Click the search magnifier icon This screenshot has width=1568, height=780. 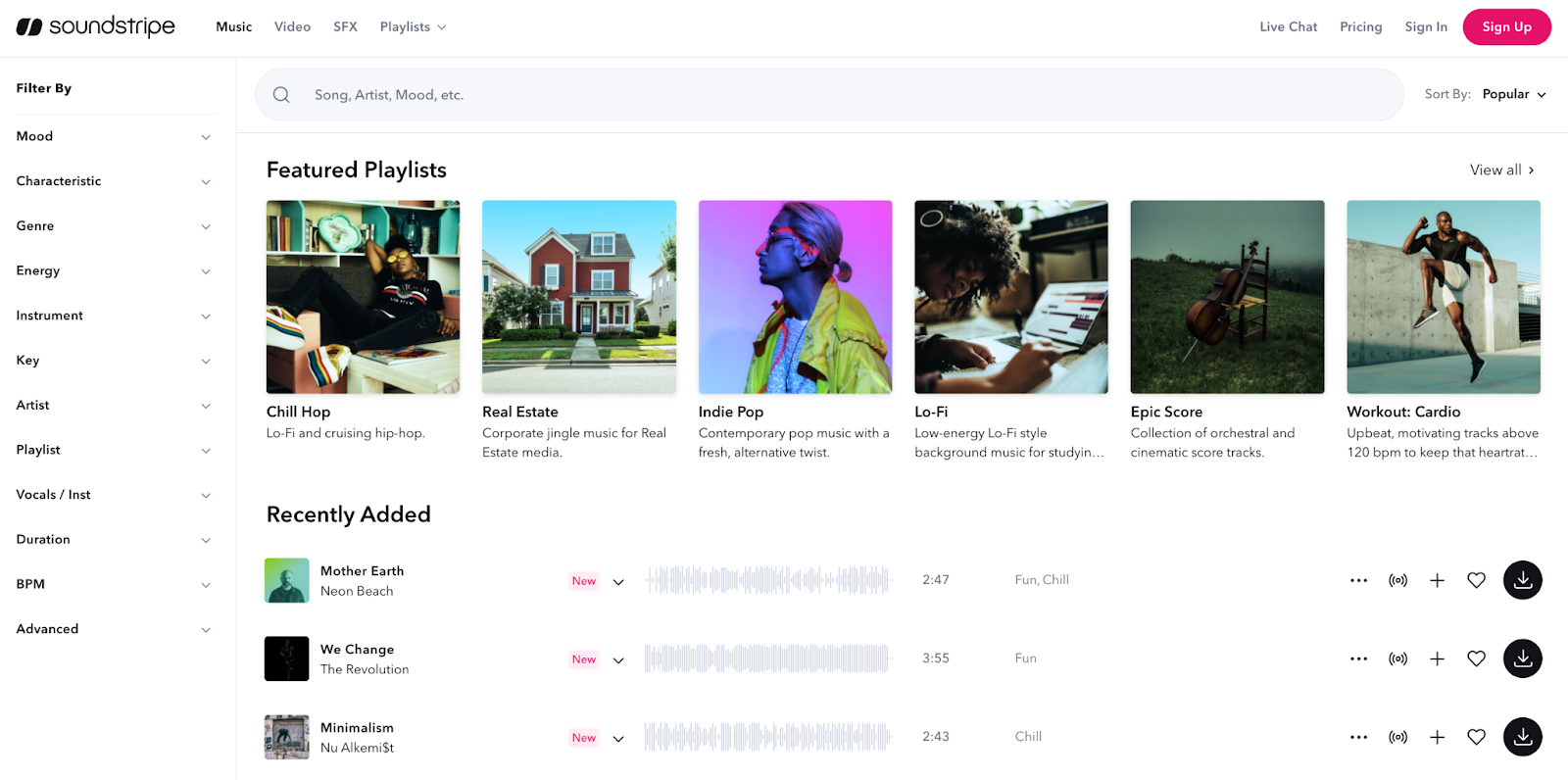click(281, 95)
